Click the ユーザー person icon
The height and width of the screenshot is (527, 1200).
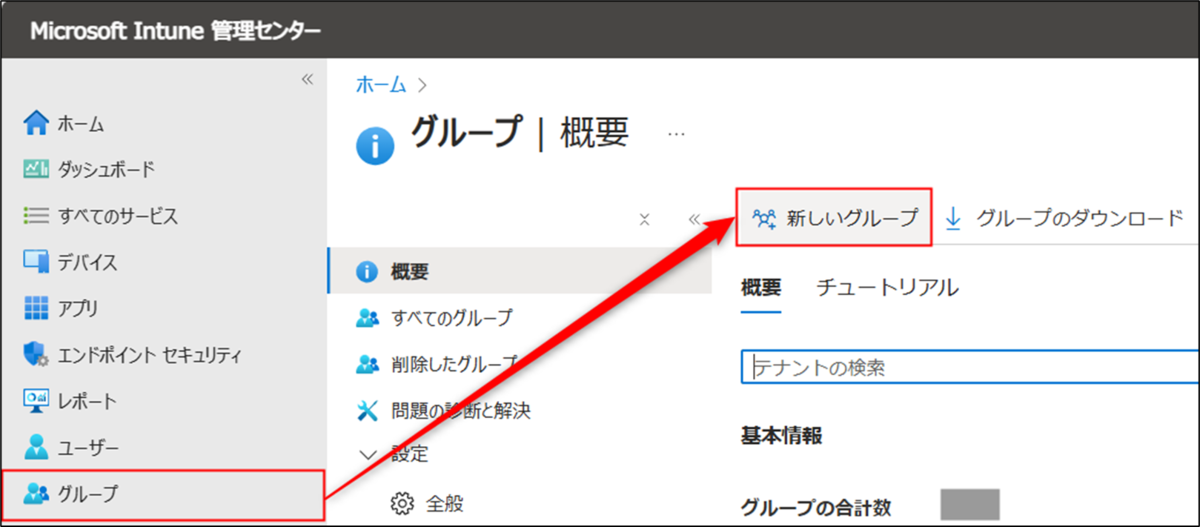(x=36, y=446)
